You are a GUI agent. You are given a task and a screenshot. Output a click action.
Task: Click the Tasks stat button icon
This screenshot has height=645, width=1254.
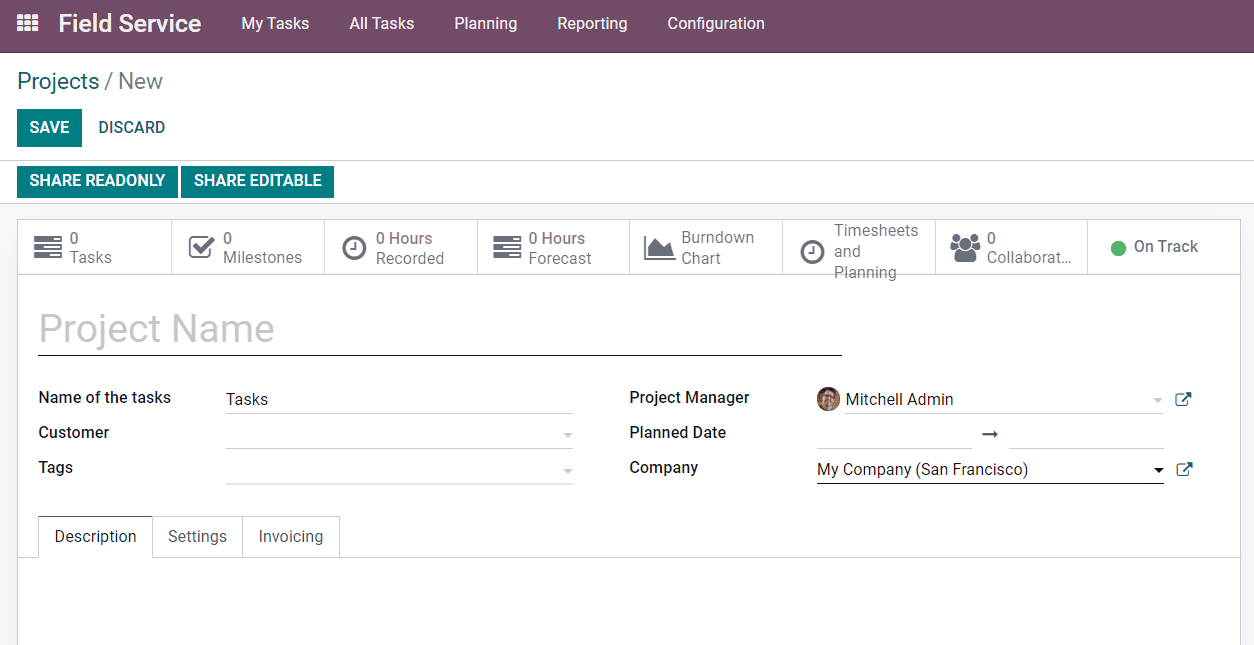[x=49, y=246]
